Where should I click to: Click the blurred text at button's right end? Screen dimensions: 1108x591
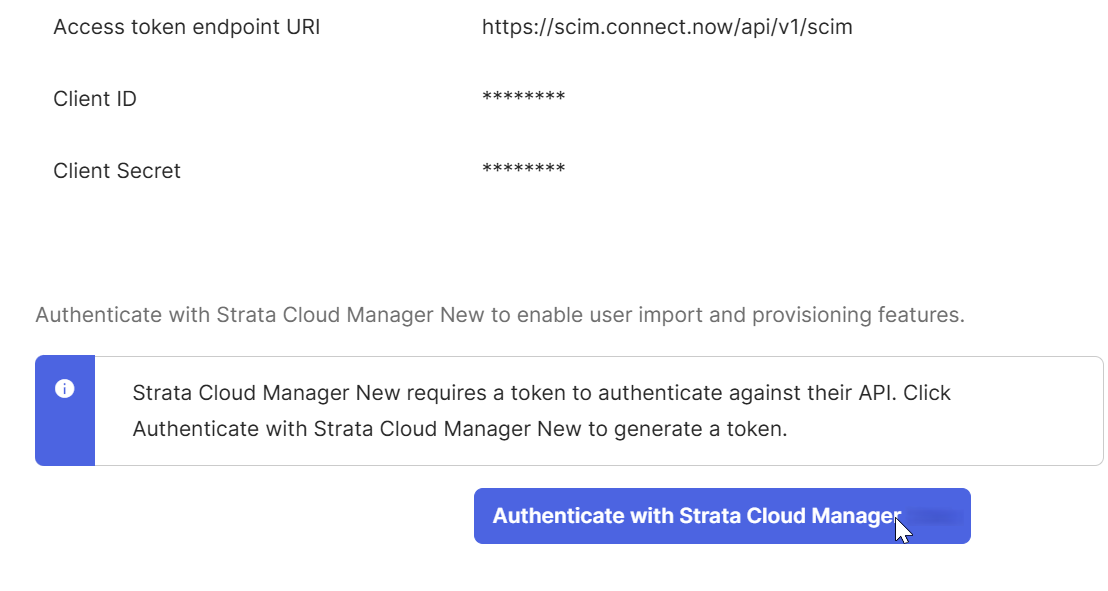coord(935,517)
